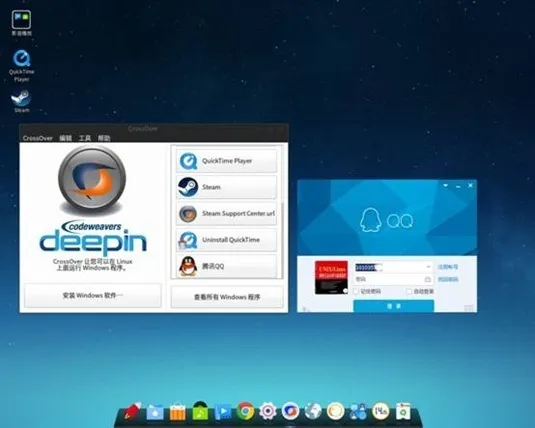
Task: Click the 注册帐号 link in QQ
Action: tap(448, 267)
